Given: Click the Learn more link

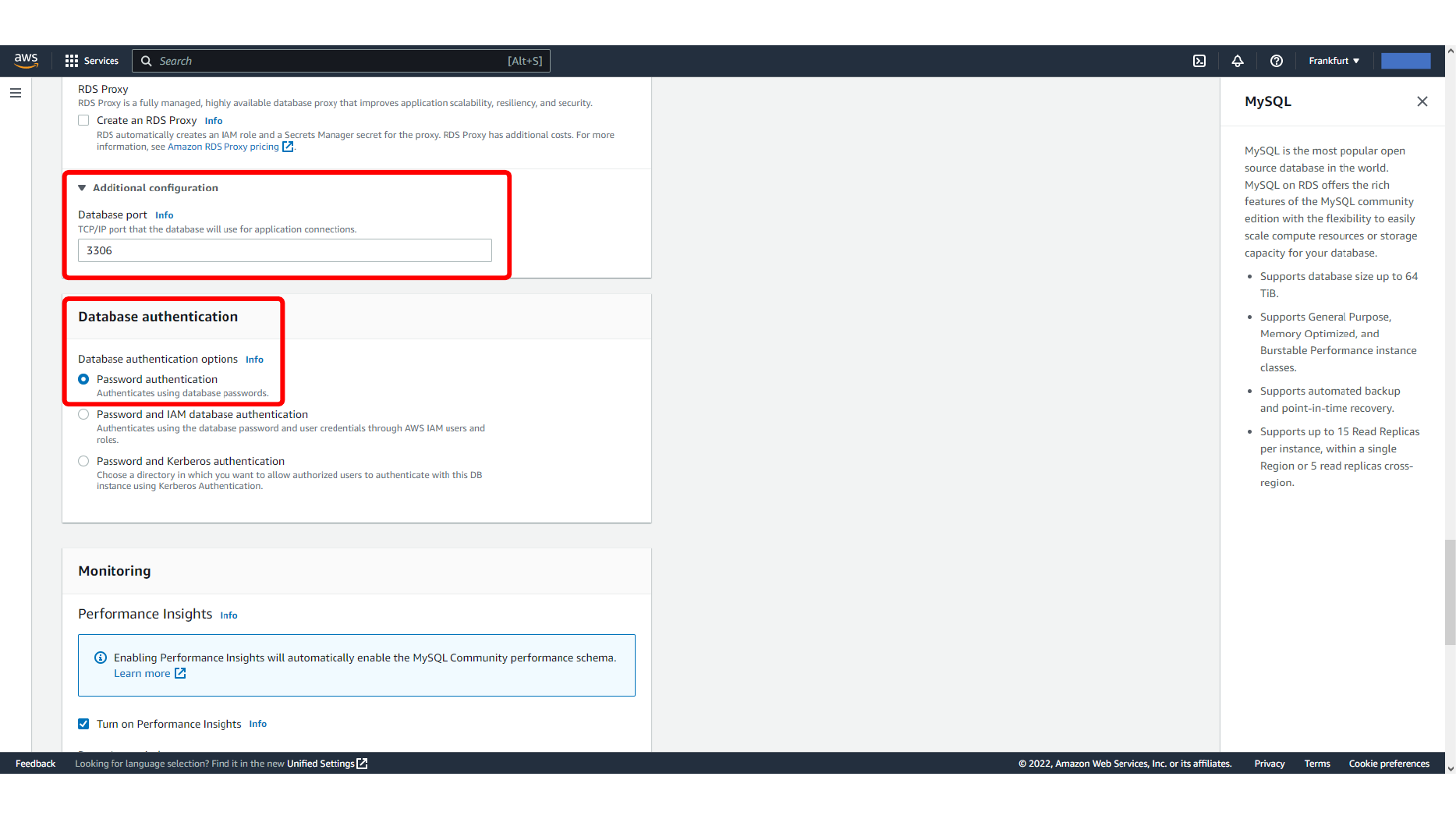Looking at the screenshot, I should pos(142,673).
